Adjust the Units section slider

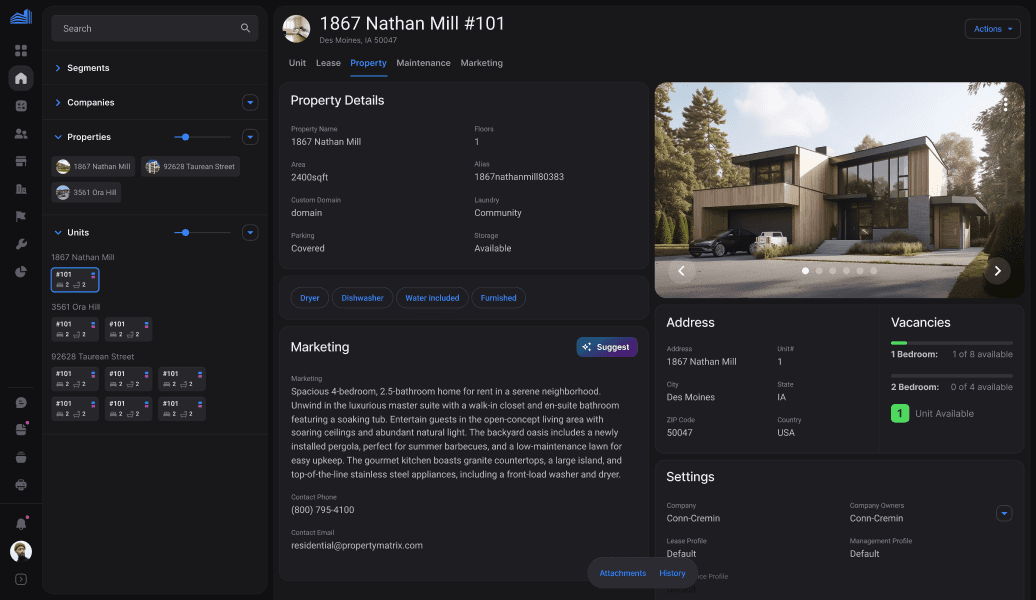click(202, 233)
